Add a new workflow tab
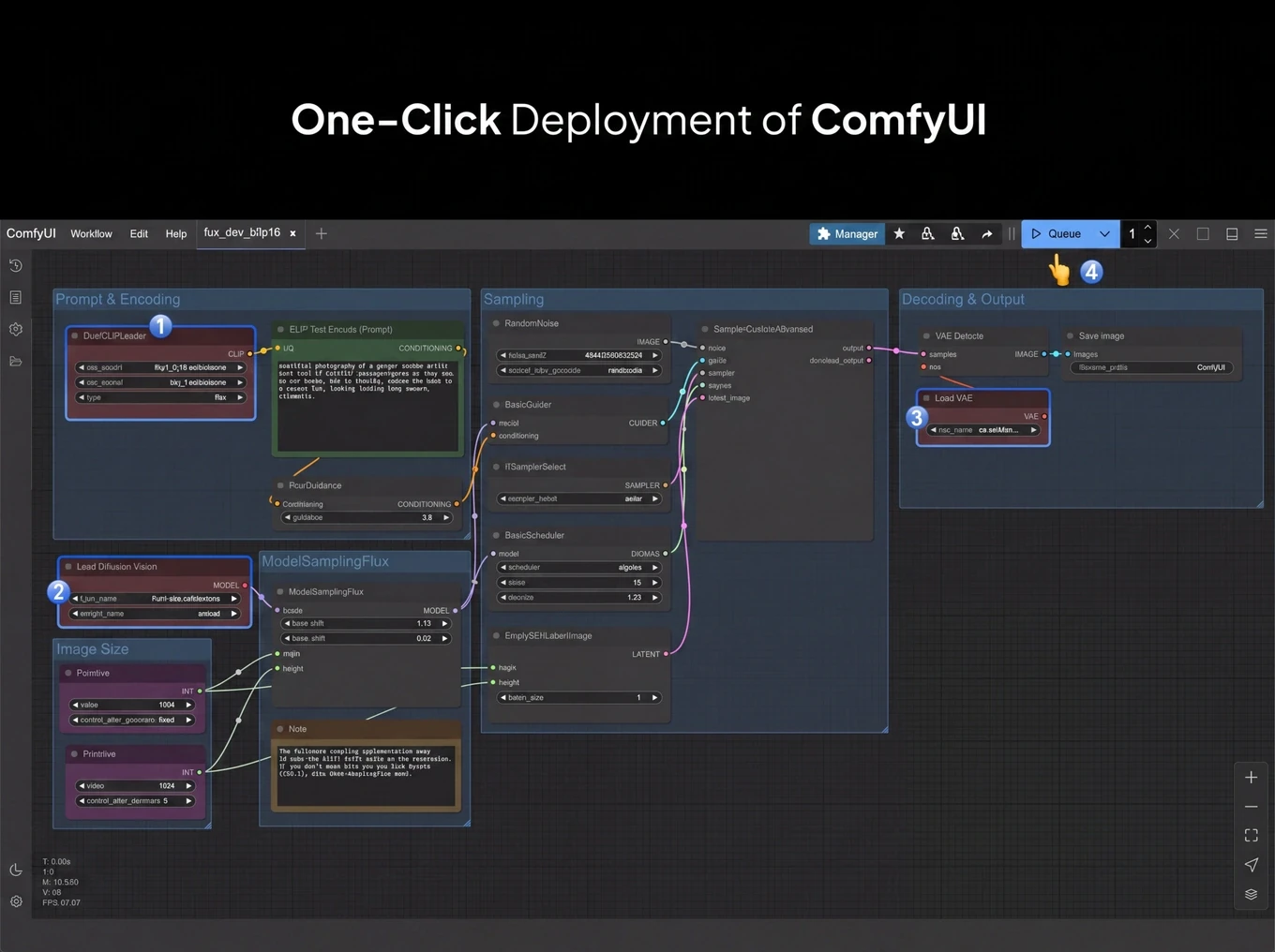This screenshot has height=952, width=1275. click(321, 233)
